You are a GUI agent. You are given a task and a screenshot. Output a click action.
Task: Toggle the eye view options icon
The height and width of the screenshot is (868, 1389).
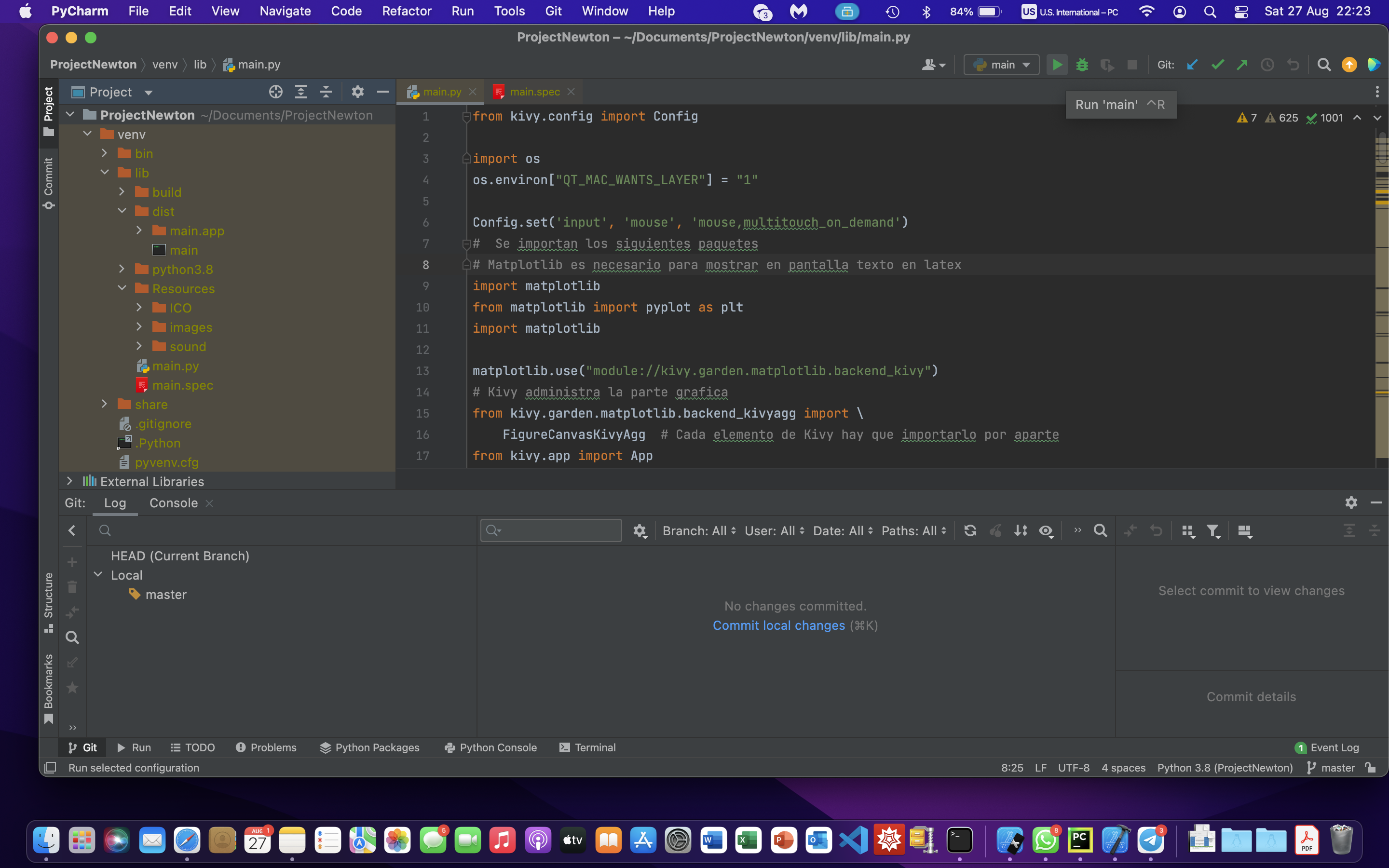[x=1046, y=530]
